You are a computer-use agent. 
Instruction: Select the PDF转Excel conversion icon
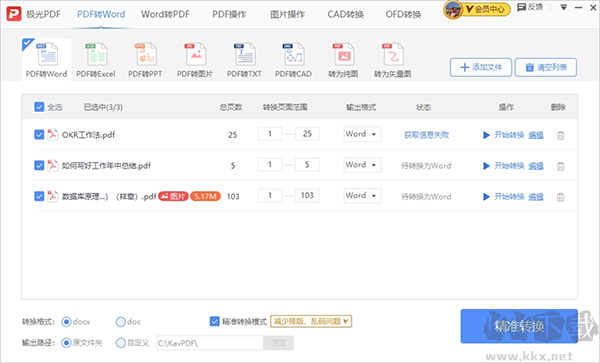click(x=96, y=55)
